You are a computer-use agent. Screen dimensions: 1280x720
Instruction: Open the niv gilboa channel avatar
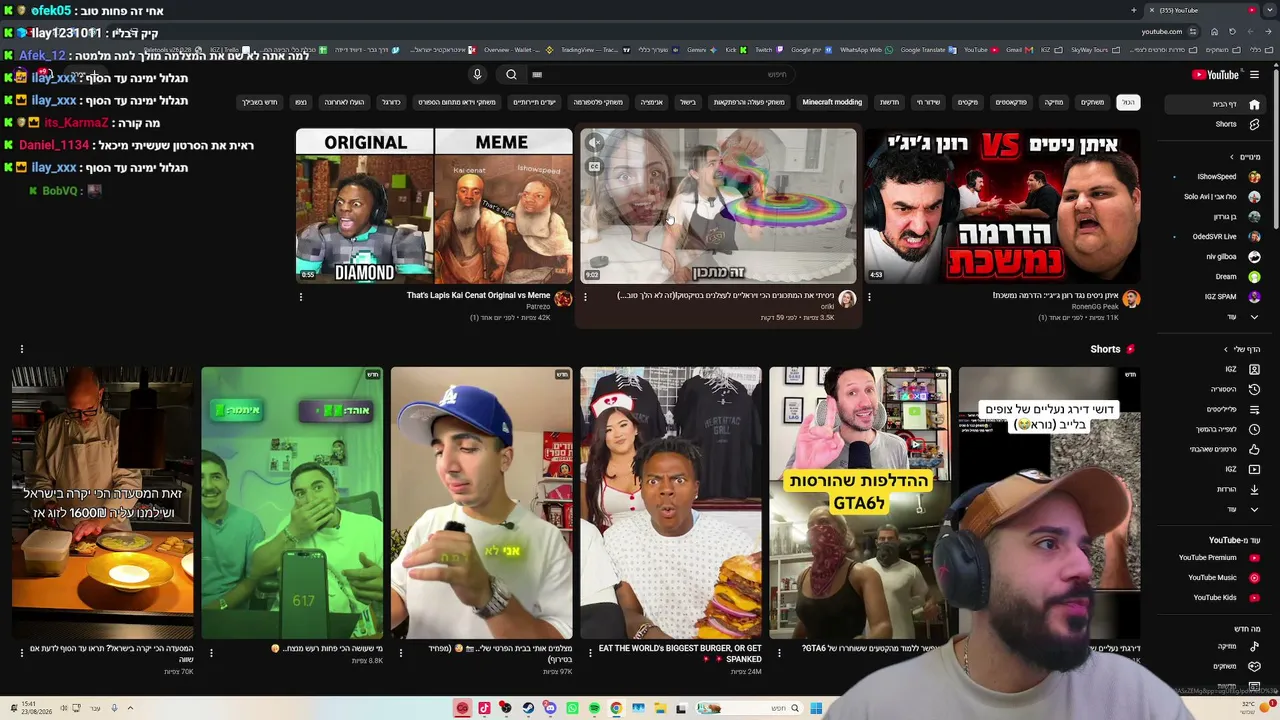(1254, 257)
